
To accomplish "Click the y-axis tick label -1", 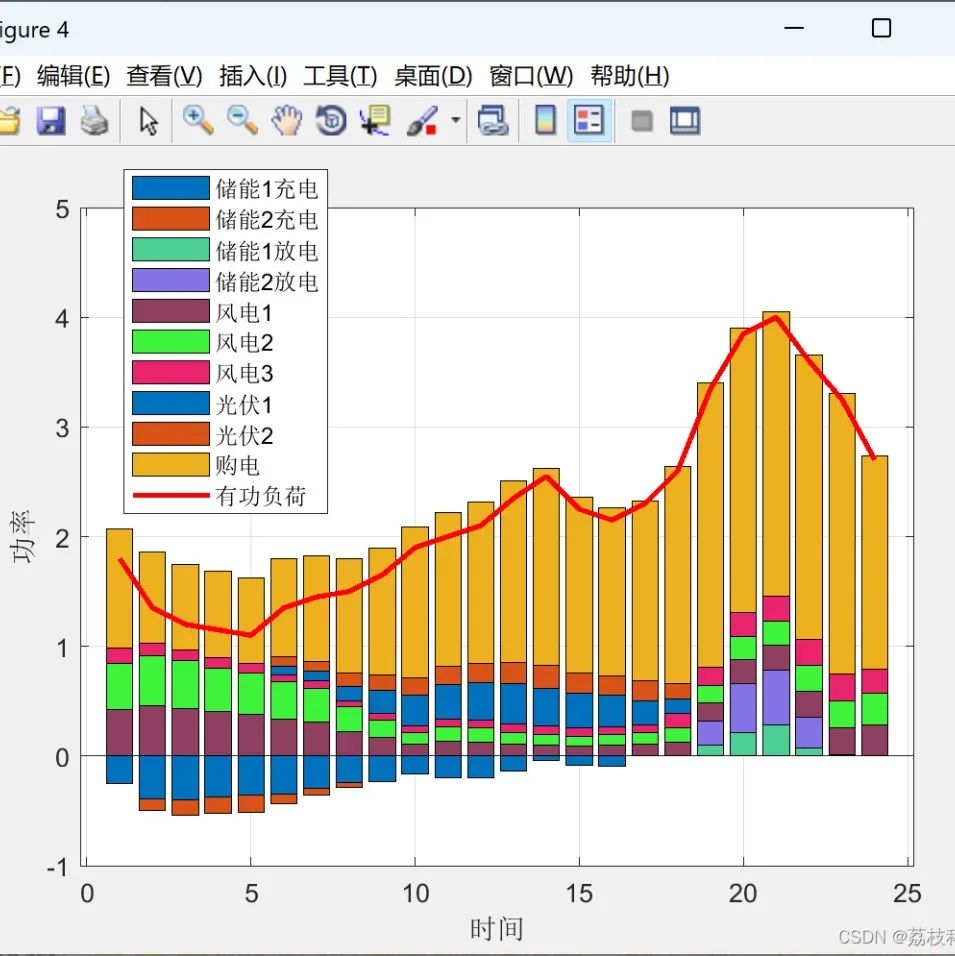I will click(x=58, y=867).
